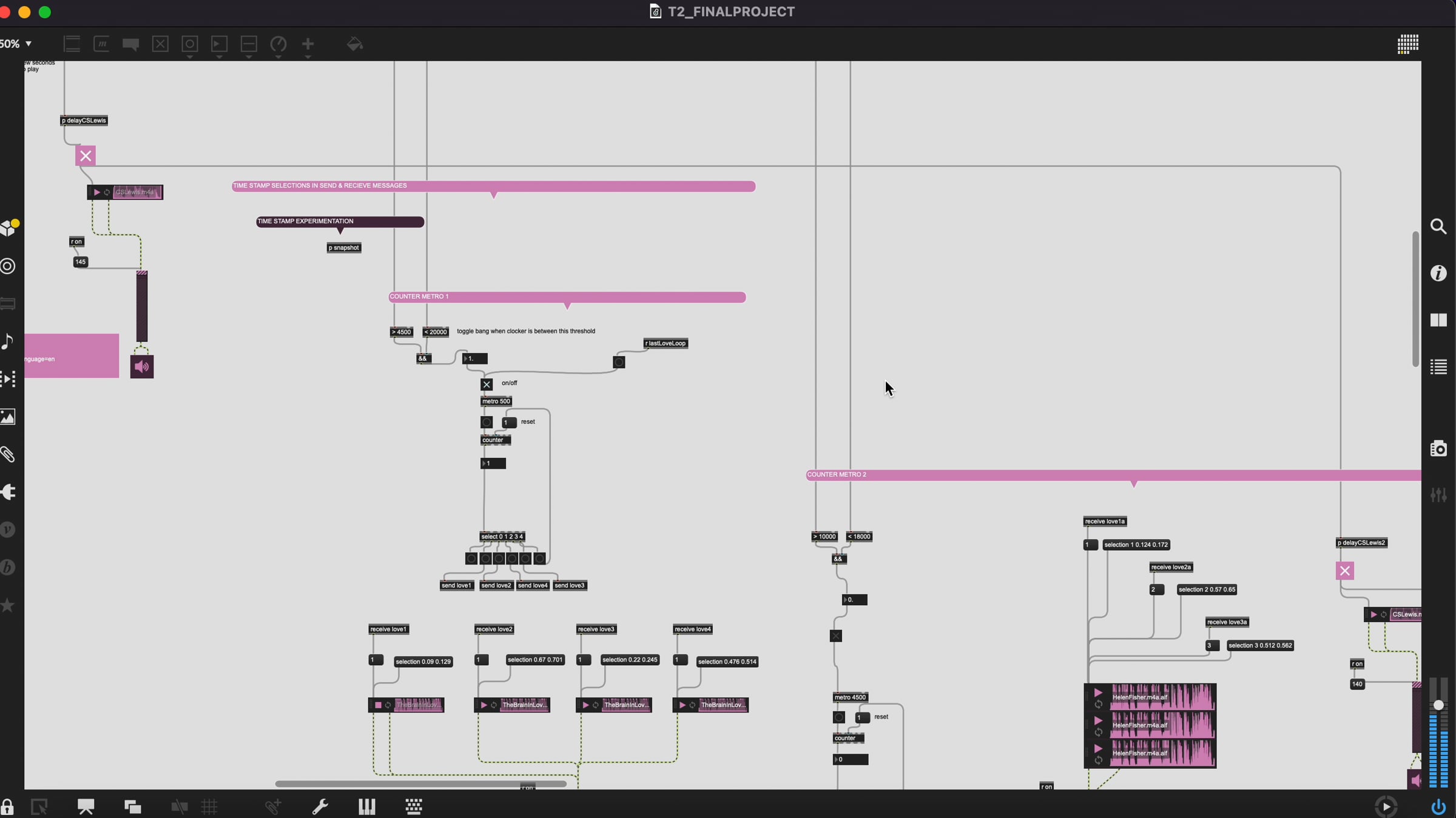The height and width of the screenshot is (818, 1456).
Task: Click the horizontal scrollbar at bottom
Action: (420, 784)
